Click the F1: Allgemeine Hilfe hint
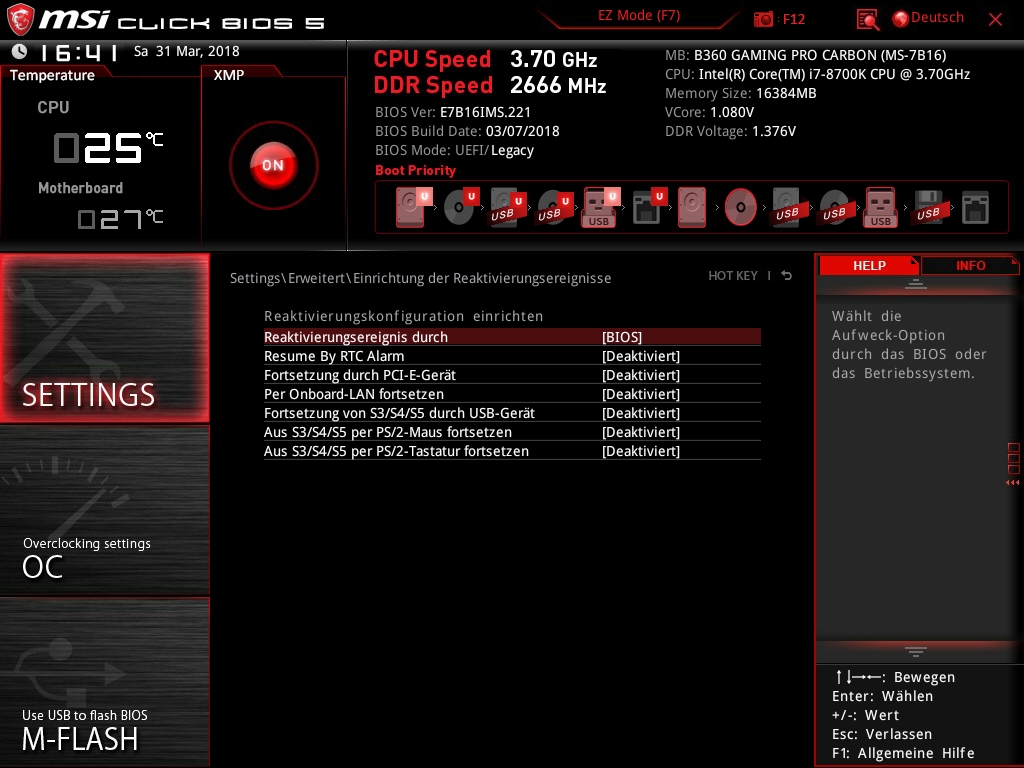This screenshot has height=768, width=1024. (903, 753)
